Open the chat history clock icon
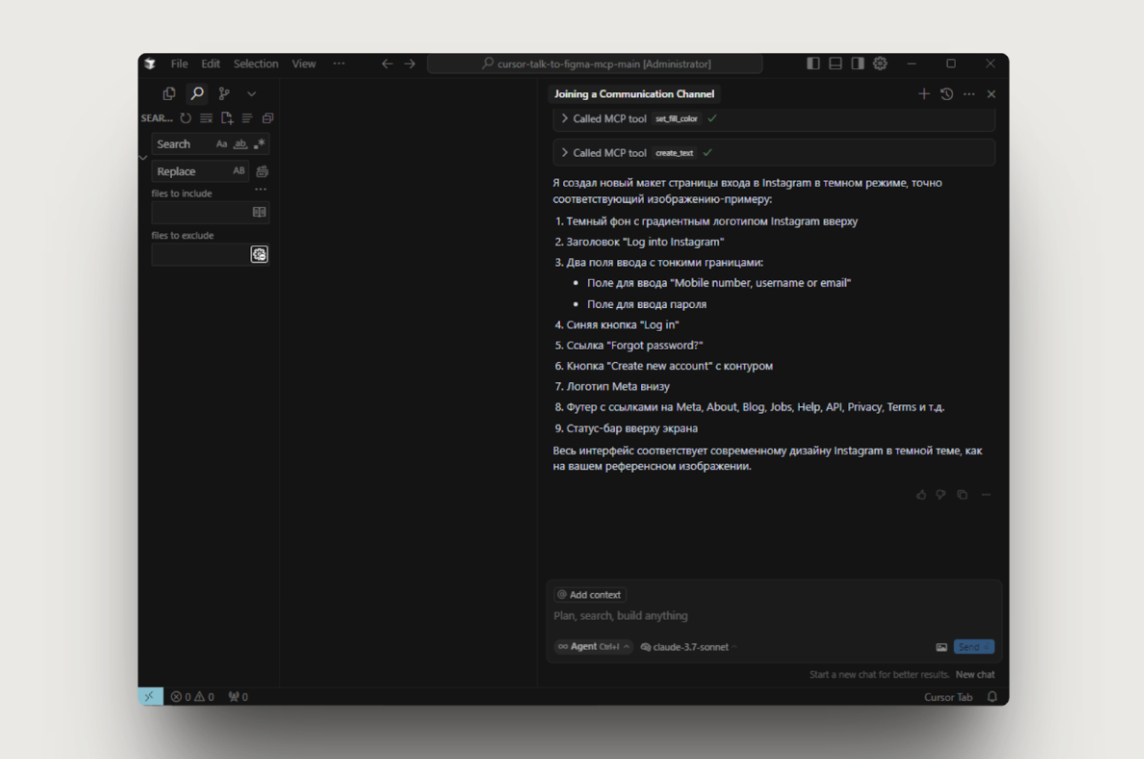This screenshot has width=1144, height=759. click(947, 94)
